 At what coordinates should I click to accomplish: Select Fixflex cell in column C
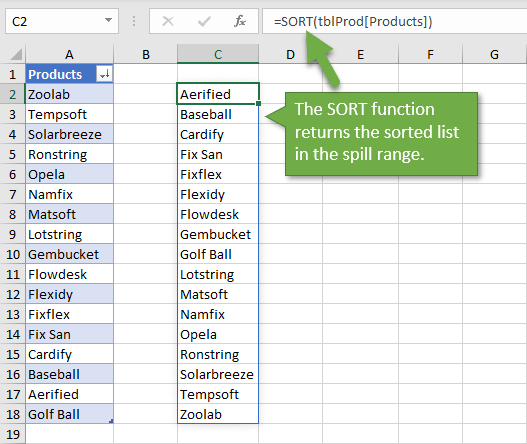218,174
